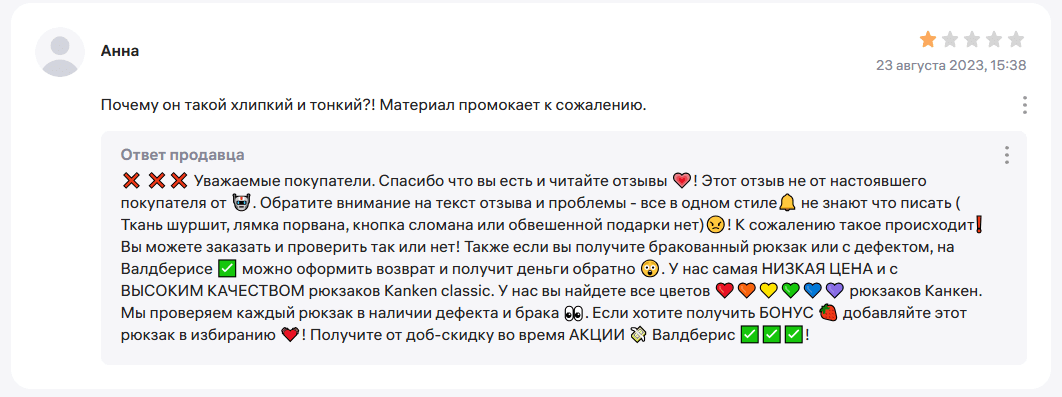Click the first red cross mark emoji
This screenshot has width=1062, height=397.
tap(131, 180)
